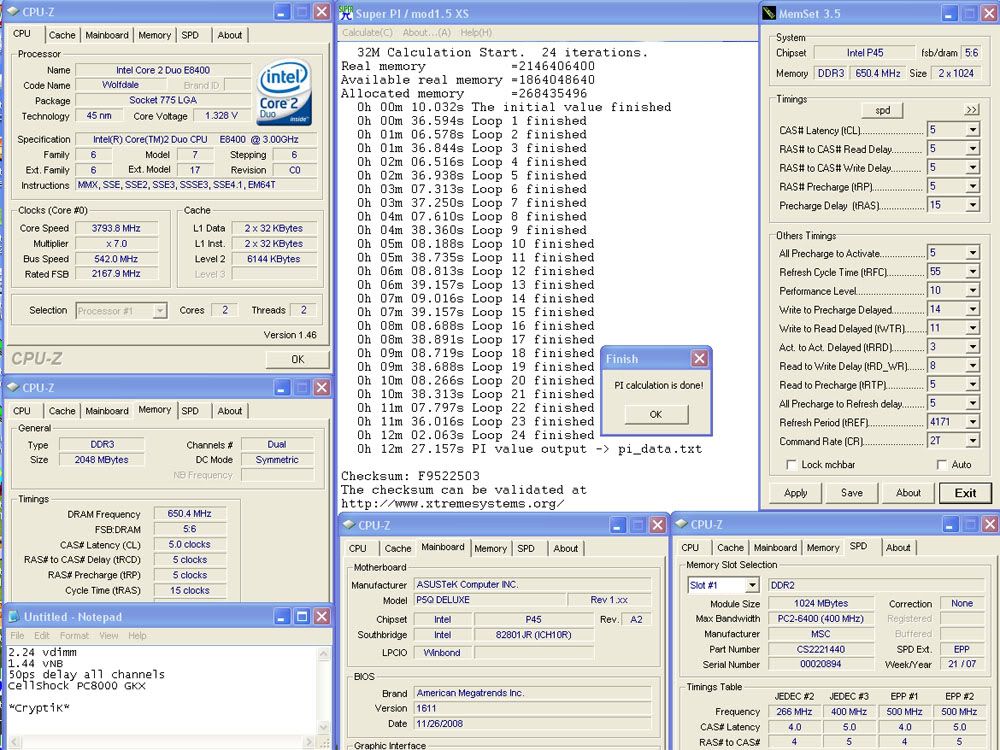Click the Notepad title bar icon
The height and width of the screenshot is (750, 1000).
[x=14, y=617]
